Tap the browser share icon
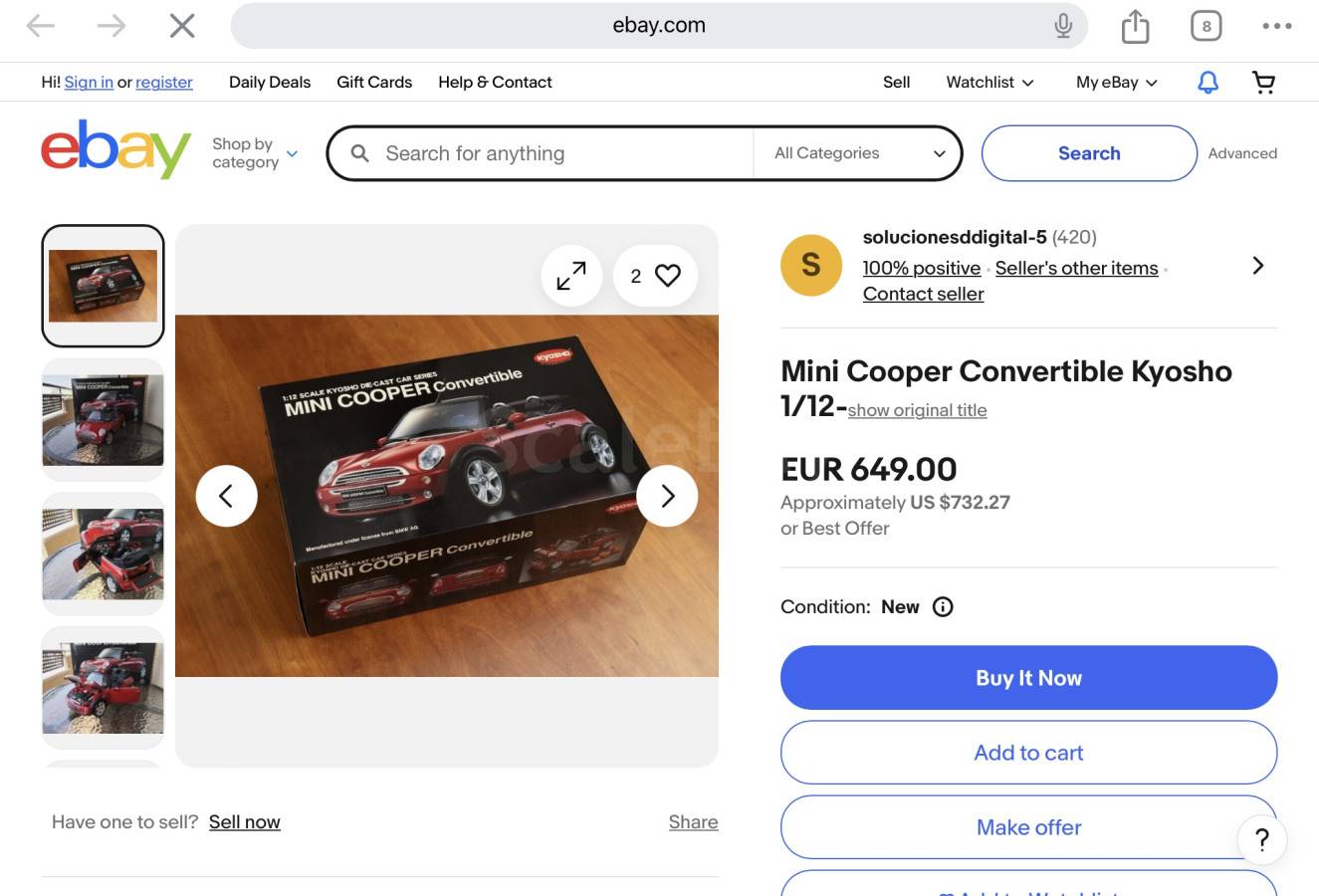 point(1135,27)
